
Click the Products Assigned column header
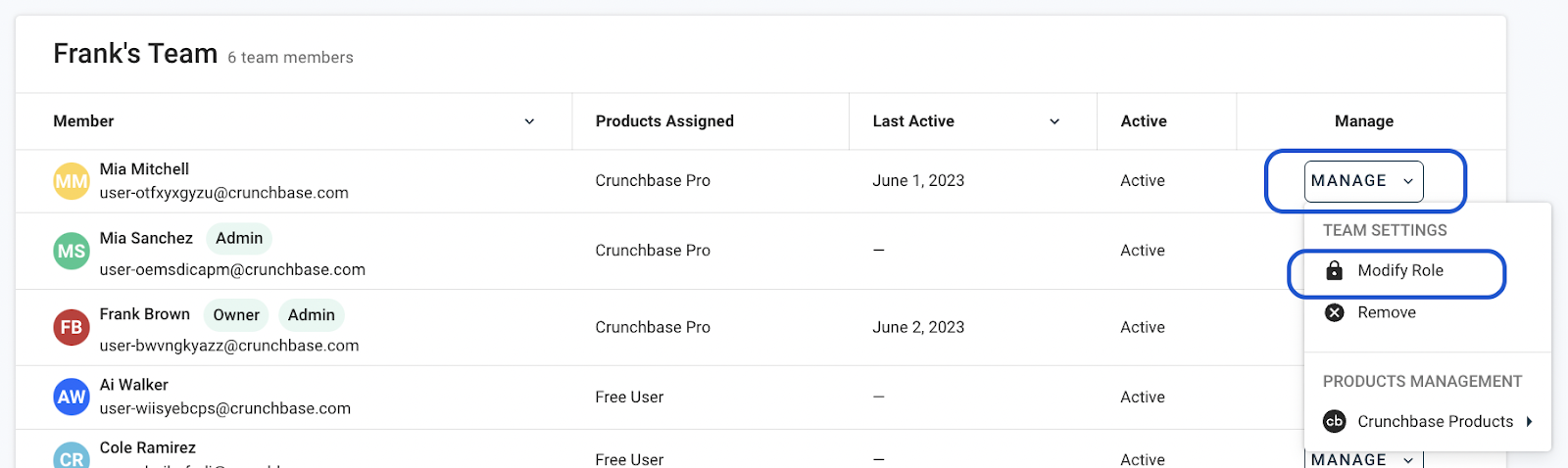tap(664, 121)
